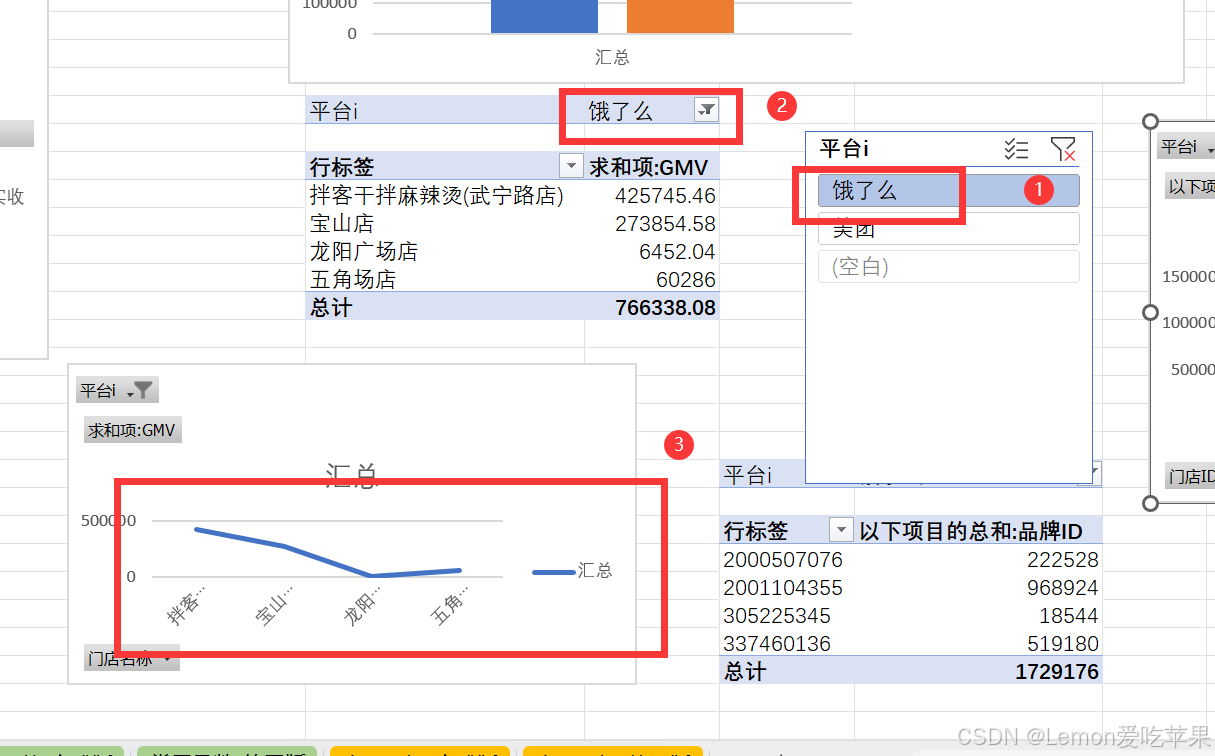Image resolution: width=1215 pixels, height=756 pixels.
Task: Click the 以下项目的总和:品牌ID header cell
Action: point(978,530)
